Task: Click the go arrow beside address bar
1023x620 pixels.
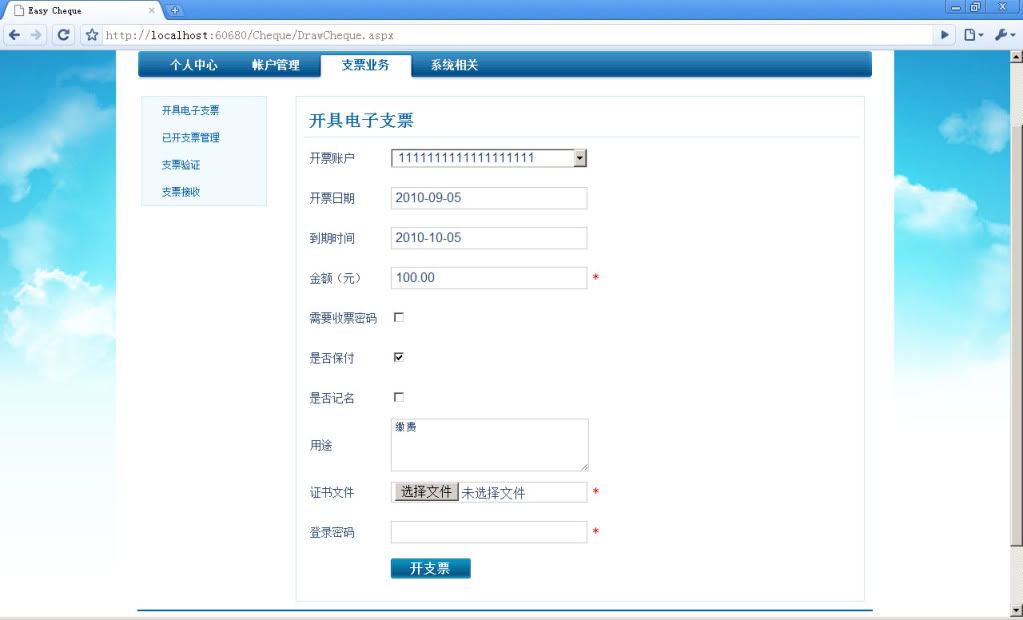Action: click(x=945, y=35)
